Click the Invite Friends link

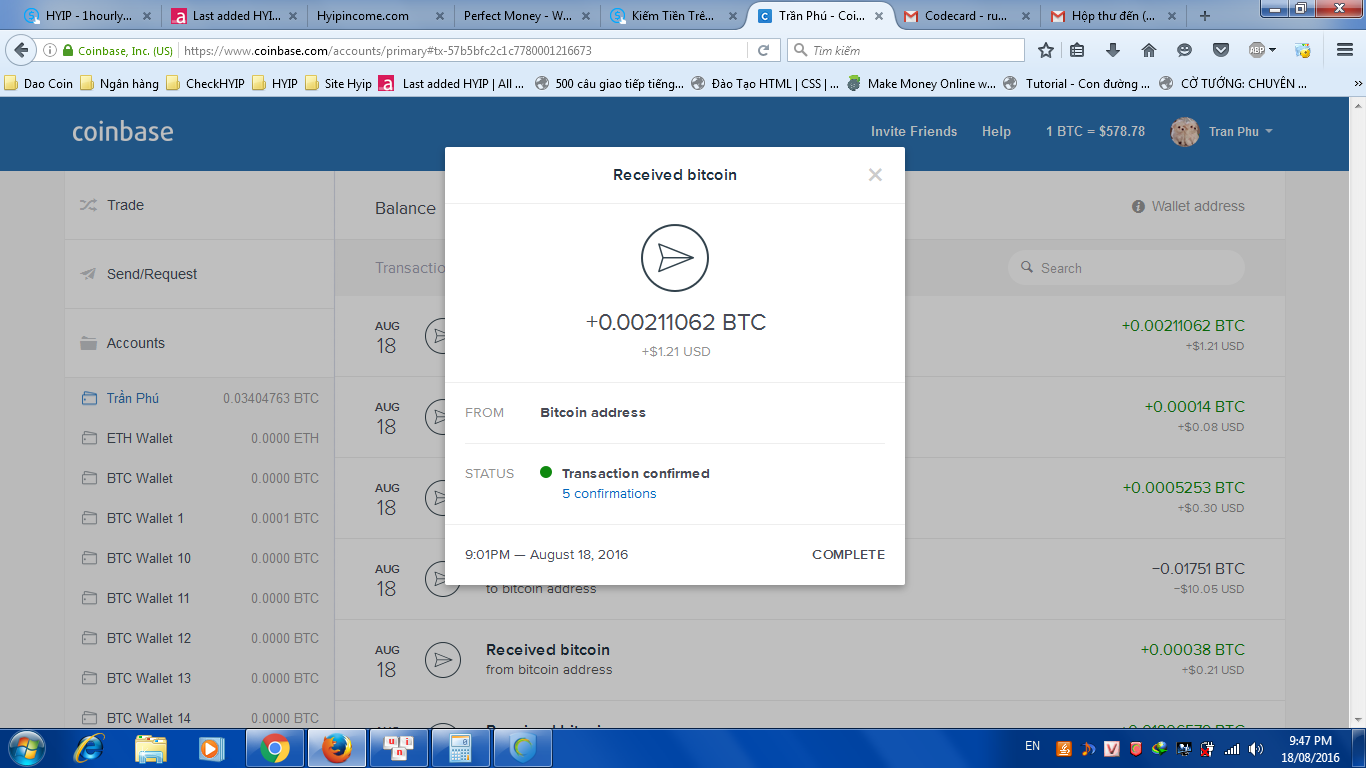pos(914,132)
